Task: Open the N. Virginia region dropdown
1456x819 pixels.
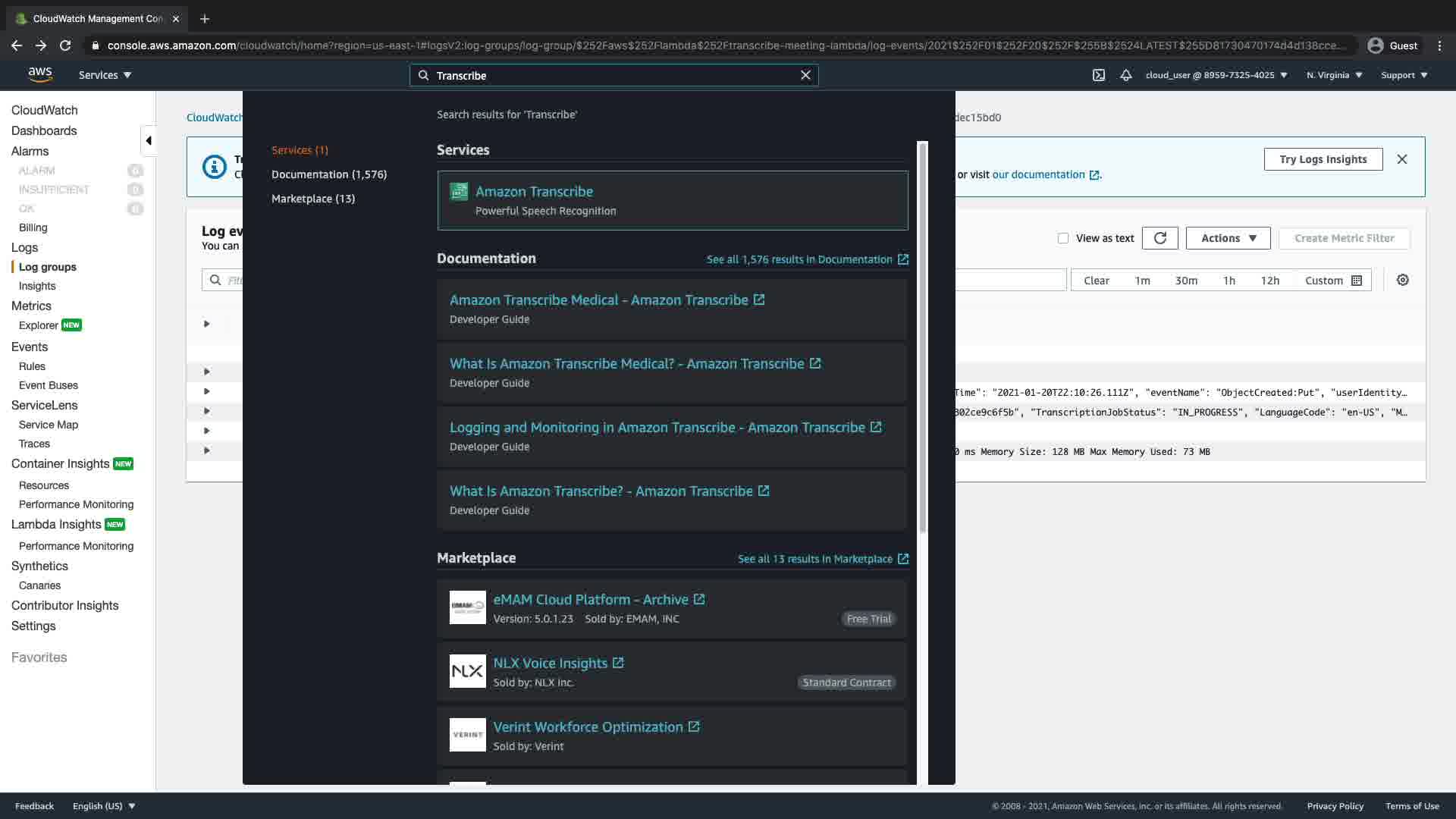Action: click(1334, 75)
